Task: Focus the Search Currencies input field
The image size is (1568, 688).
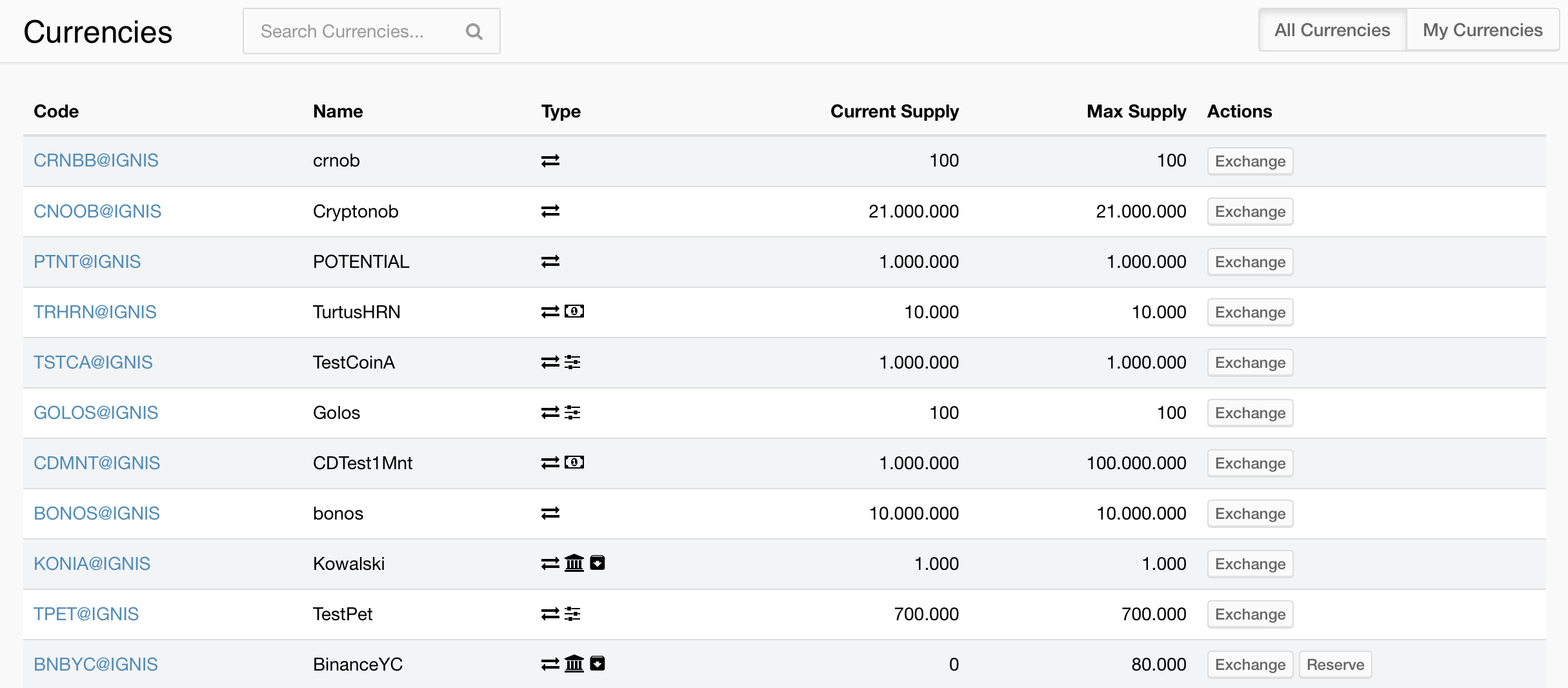Action: [x=355, y=32]
